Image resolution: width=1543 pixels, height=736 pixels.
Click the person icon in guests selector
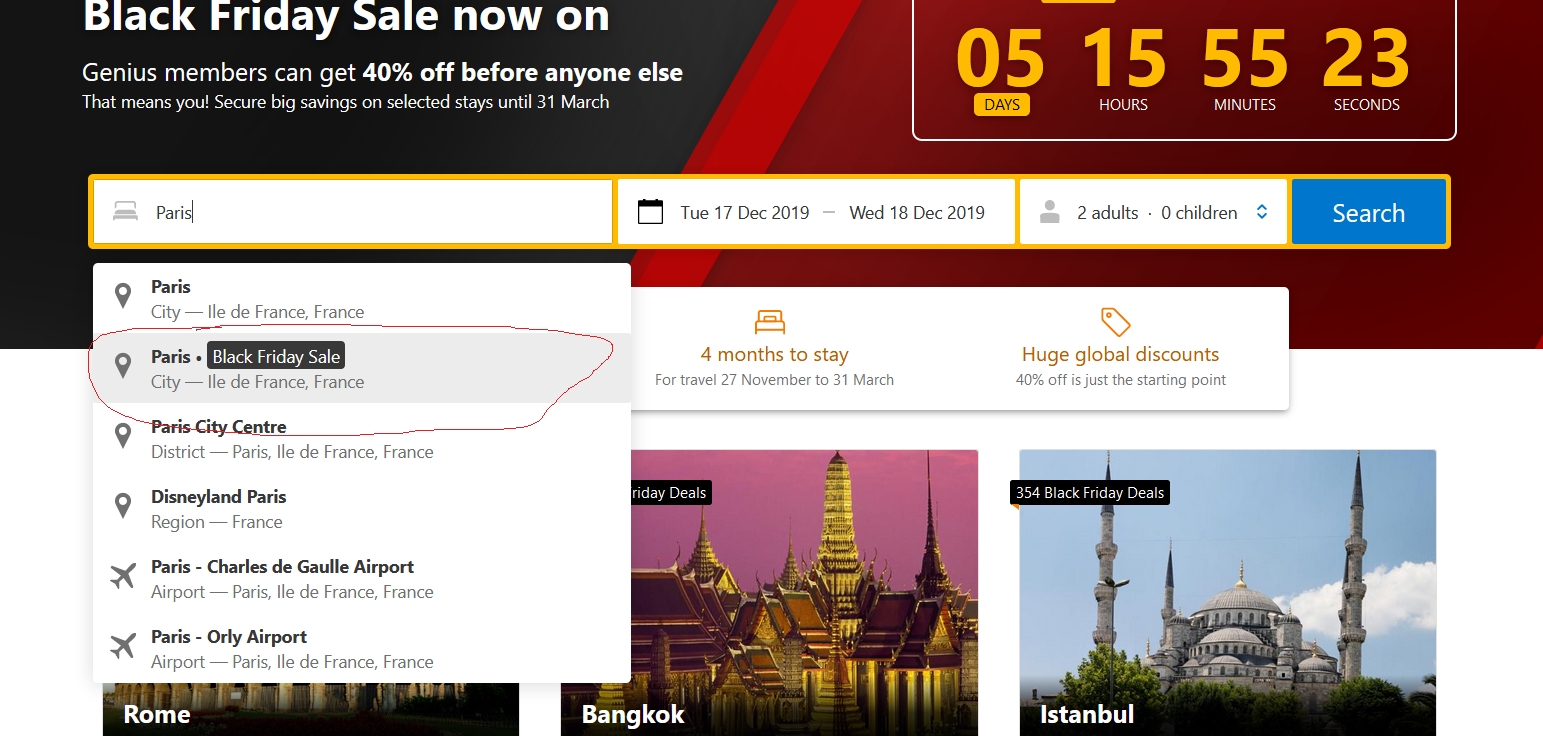(1049, 212)
